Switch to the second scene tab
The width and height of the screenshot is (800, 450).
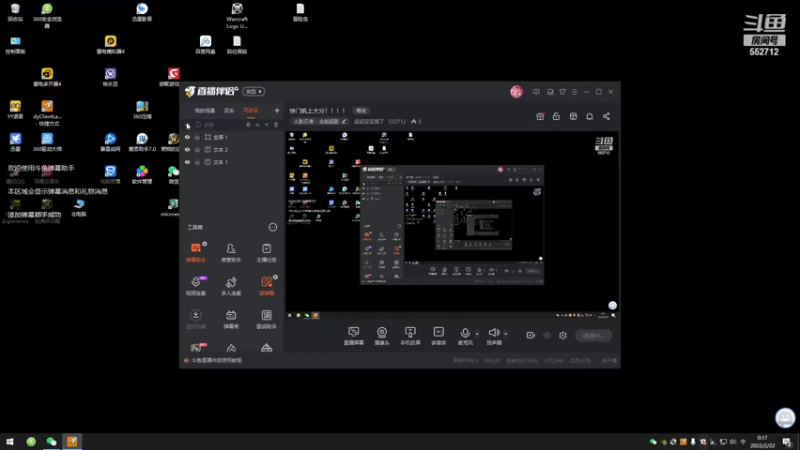[x=229, y=111]
